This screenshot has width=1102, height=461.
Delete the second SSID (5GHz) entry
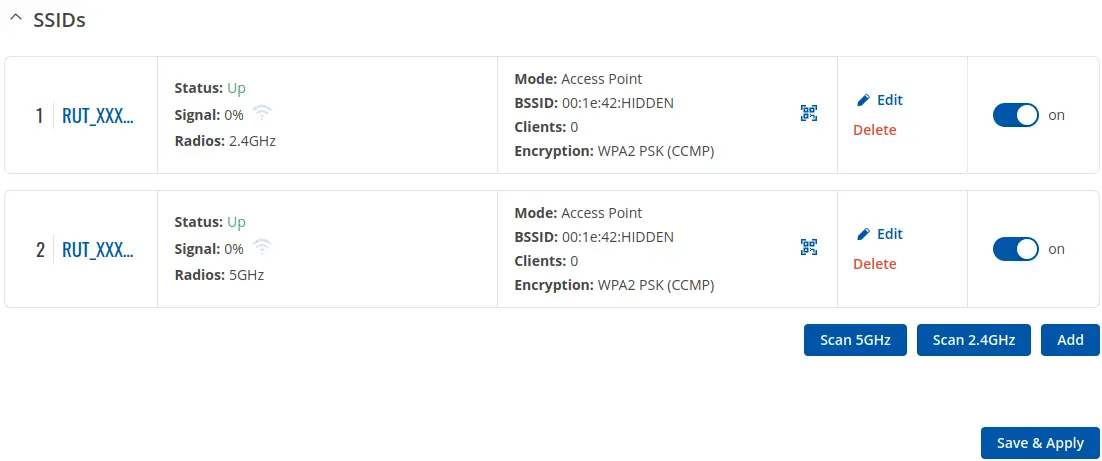pyautogui.click(x=874, y=264)
